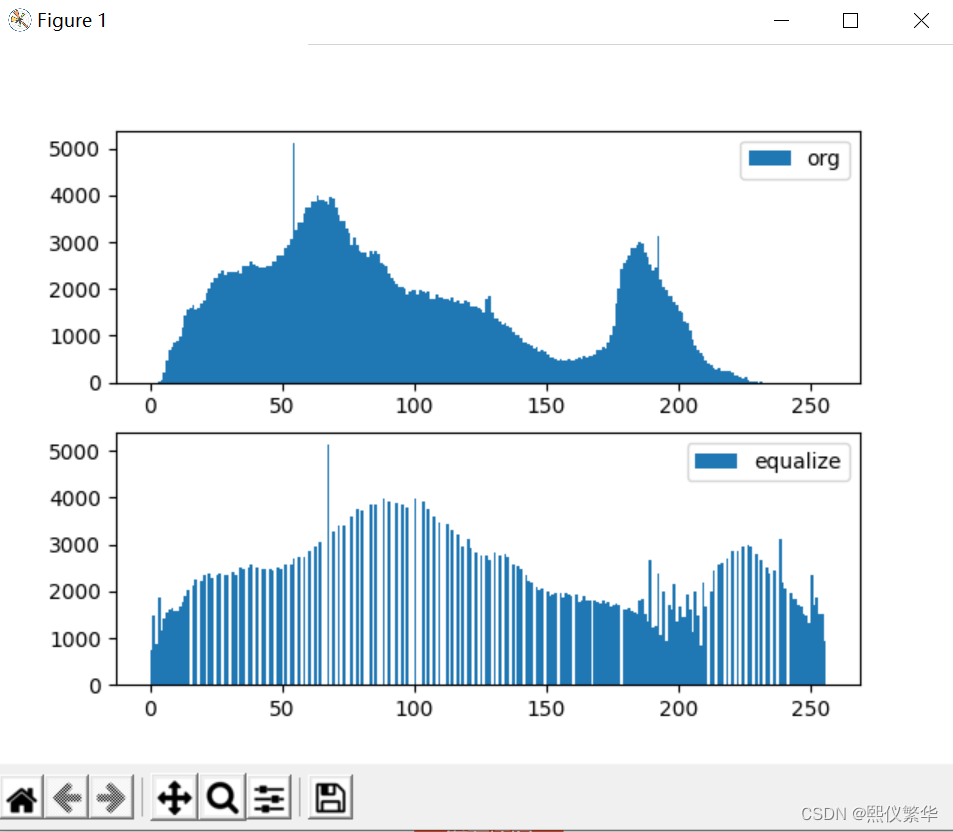Click x-axis label 200 on equalize plot

[678, 709]
